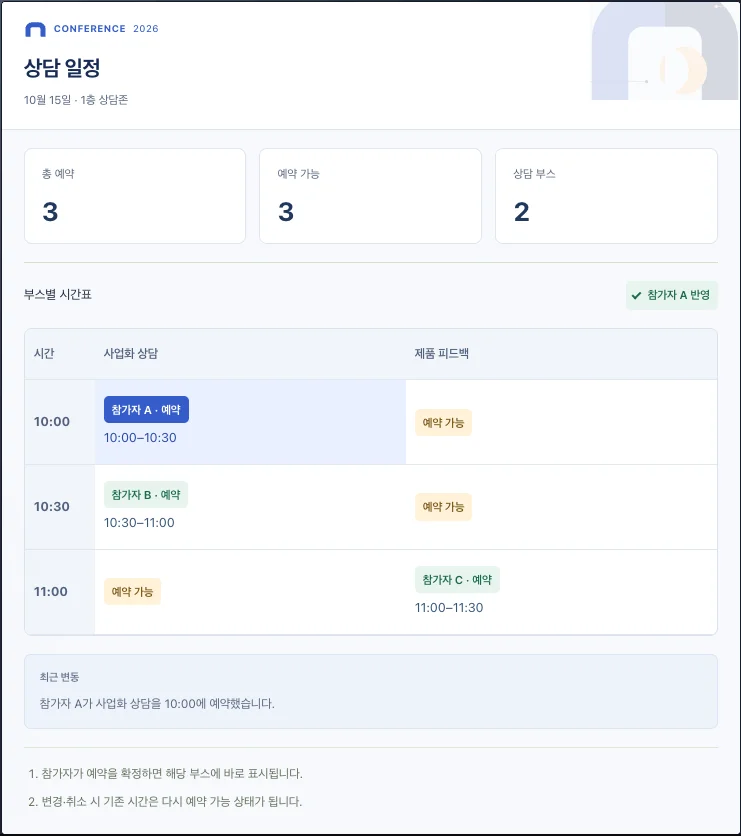741x836 pixels.
Task: Click the 제품 피드백 column header
Action: (x=441, y=353)
